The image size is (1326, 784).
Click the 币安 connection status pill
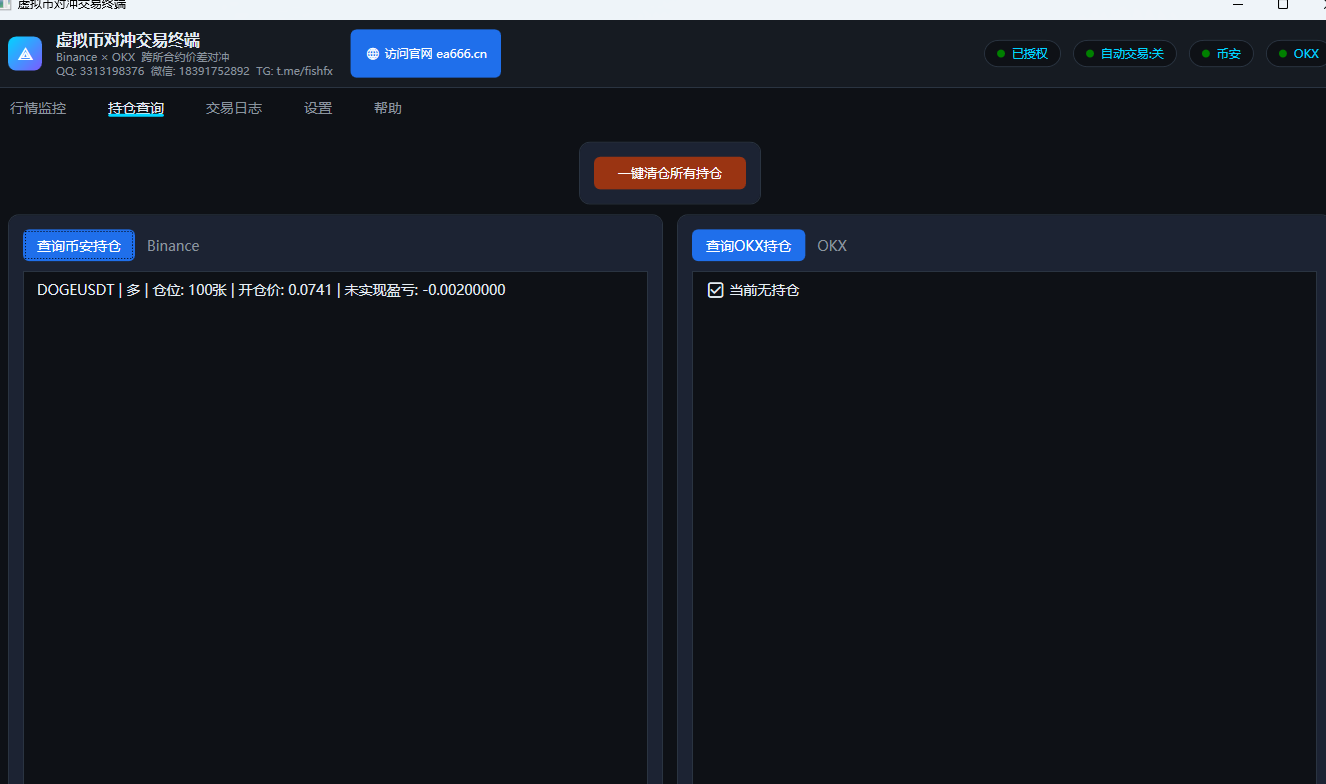pyautogui.click(x=1220, y=54)
